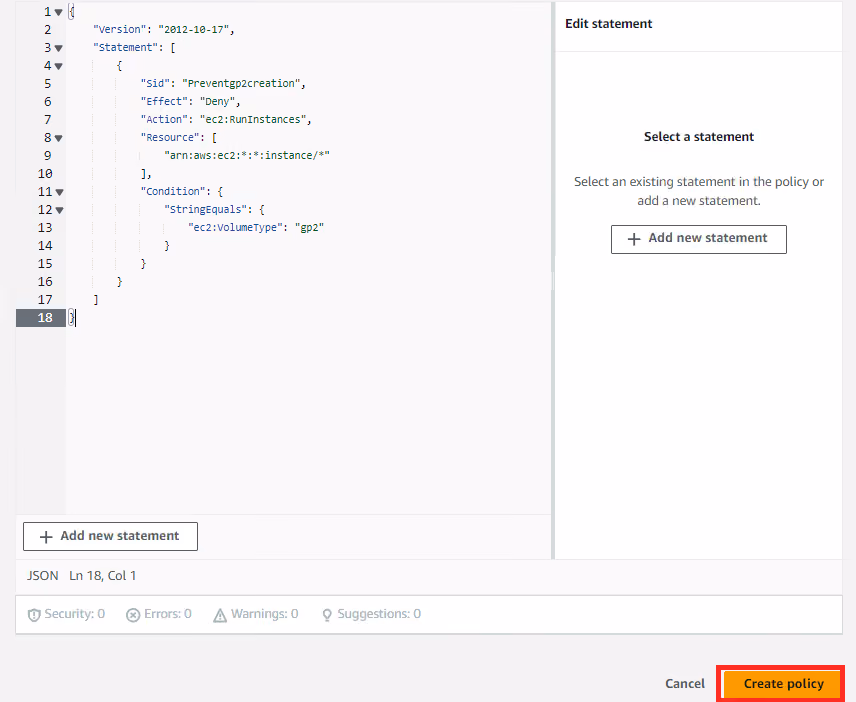Viewport: 856px width, 702px height.
Task: Click Add new statement below the editor
Action: [x=110, y=537]
